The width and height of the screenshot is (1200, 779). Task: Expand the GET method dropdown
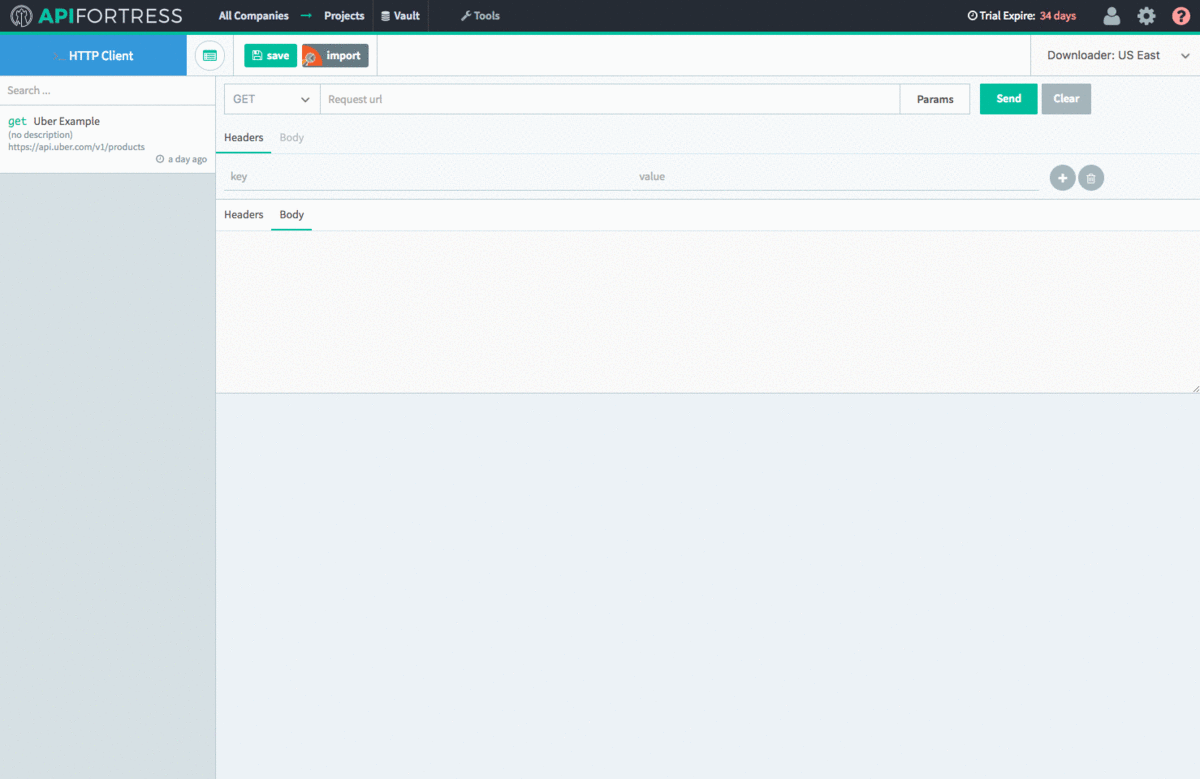coord(271,99)
